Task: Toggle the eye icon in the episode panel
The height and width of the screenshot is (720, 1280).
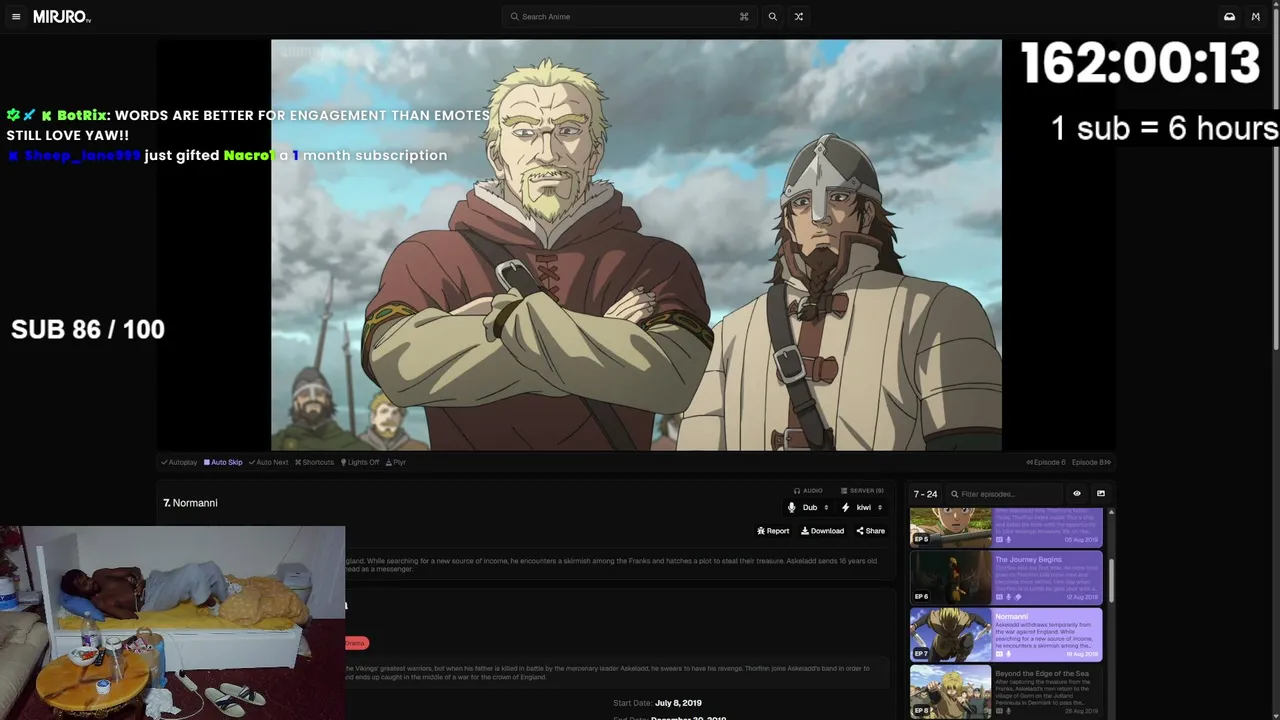Action: [1077, 494]
